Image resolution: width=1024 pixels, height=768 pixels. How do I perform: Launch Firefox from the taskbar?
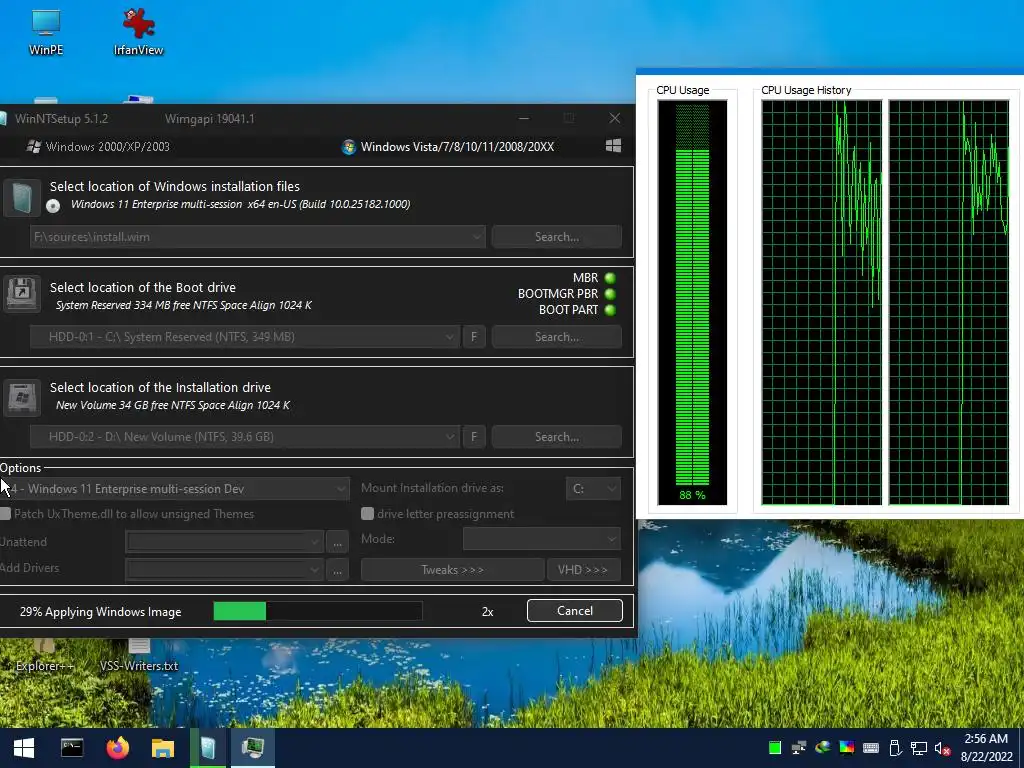tap(118, 748)
